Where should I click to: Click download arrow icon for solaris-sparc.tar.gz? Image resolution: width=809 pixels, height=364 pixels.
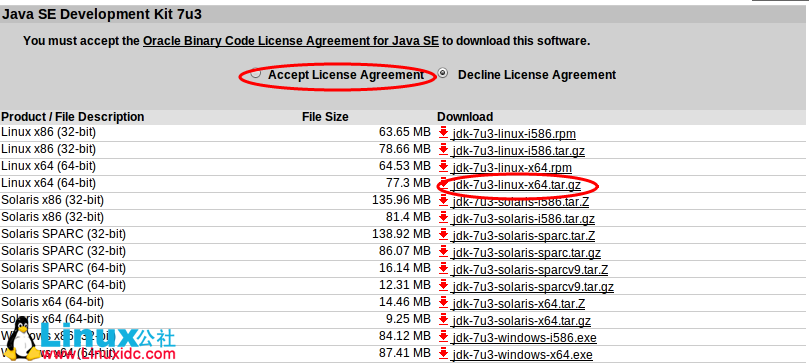443,252
